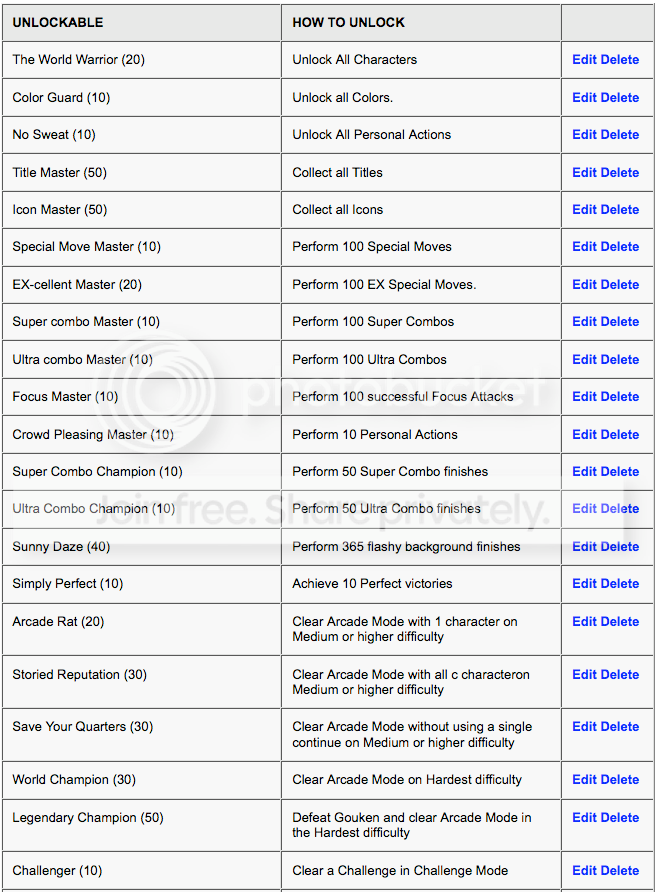Edit Save Your Quarters entry
The image size is (655, 892).
tap(584, 726)
